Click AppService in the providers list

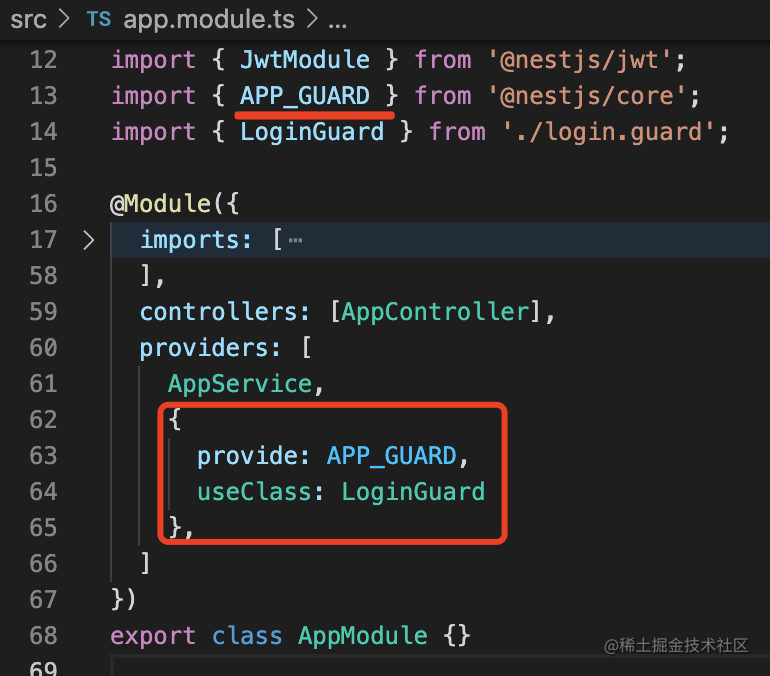pyautogui.click(x=240, y=383)
